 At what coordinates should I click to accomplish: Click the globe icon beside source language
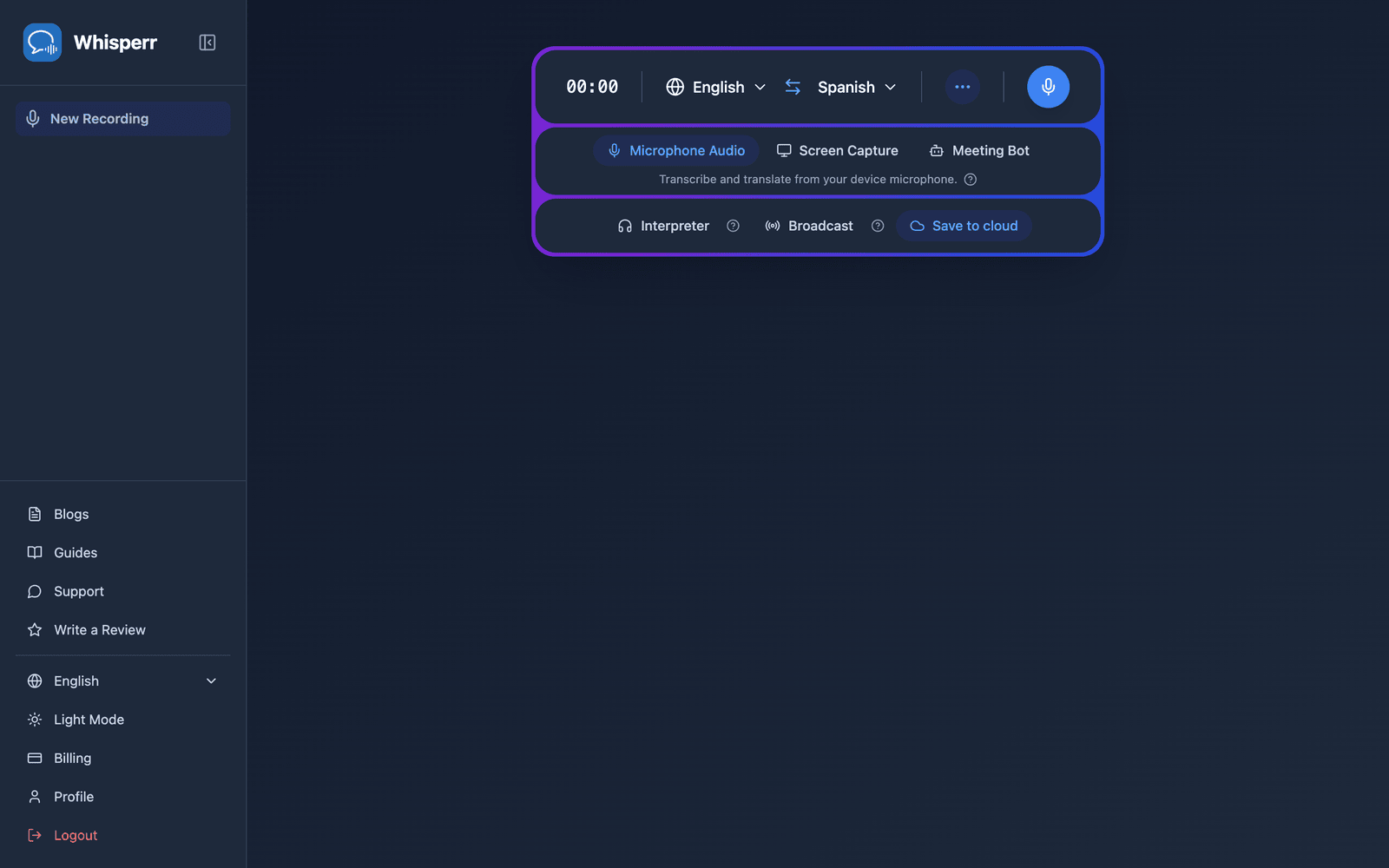(x=675, y=87)
